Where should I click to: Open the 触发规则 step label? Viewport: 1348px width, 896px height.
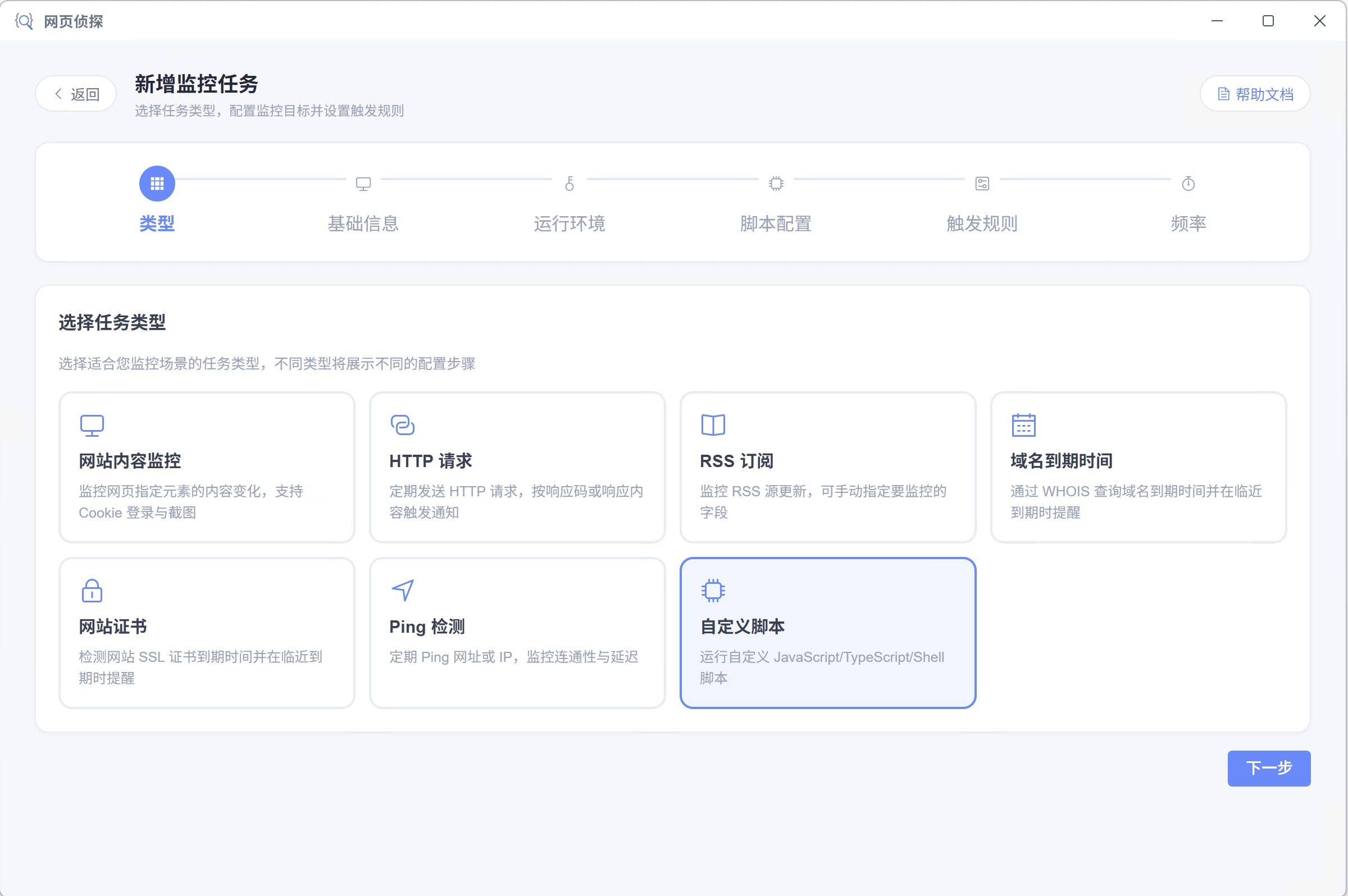tap(982, 223)
